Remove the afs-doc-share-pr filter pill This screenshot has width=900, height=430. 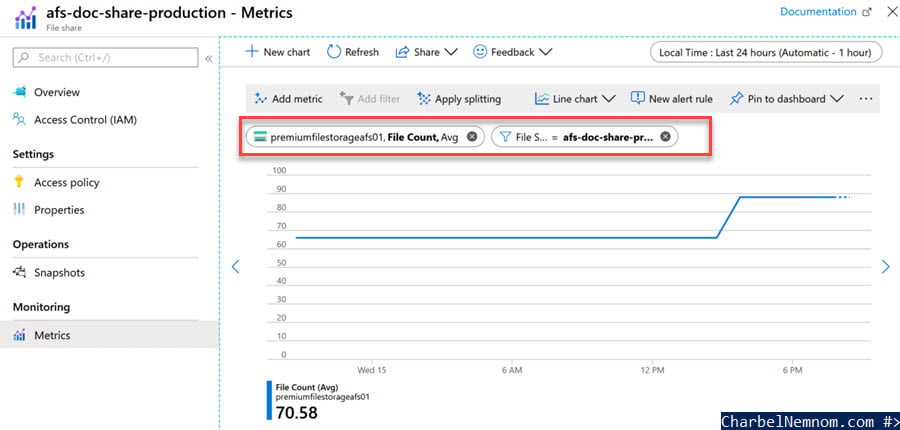point(665,137)
